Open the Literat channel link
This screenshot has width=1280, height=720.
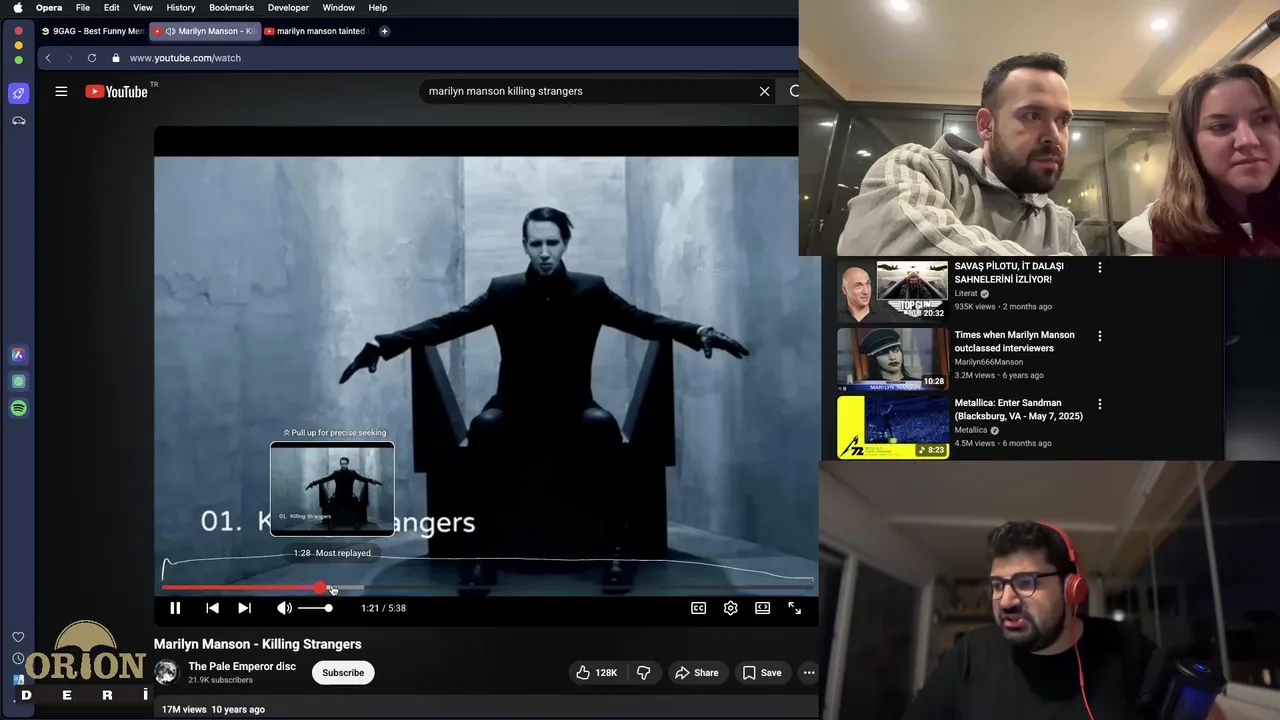coord(965,293)
